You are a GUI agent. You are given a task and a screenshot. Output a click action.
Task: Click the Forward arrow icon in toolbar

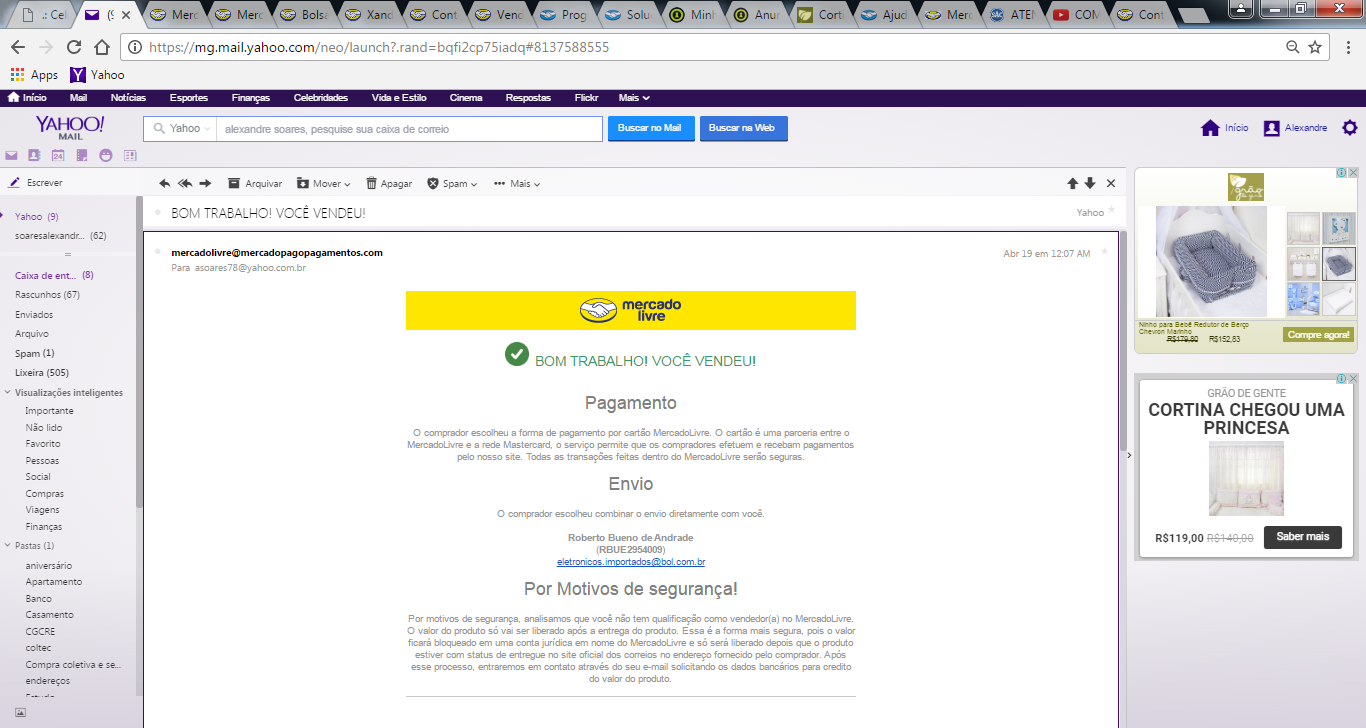point(205,183)
